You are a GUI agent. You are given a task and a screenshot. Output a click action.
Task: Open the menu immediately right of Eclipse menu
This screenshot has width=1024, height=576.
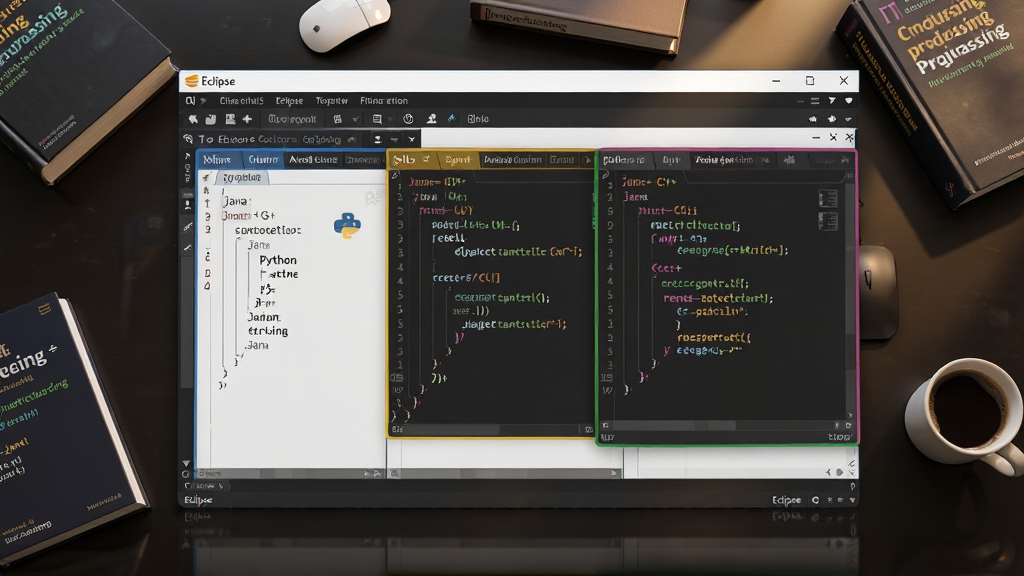coord(332,101)
